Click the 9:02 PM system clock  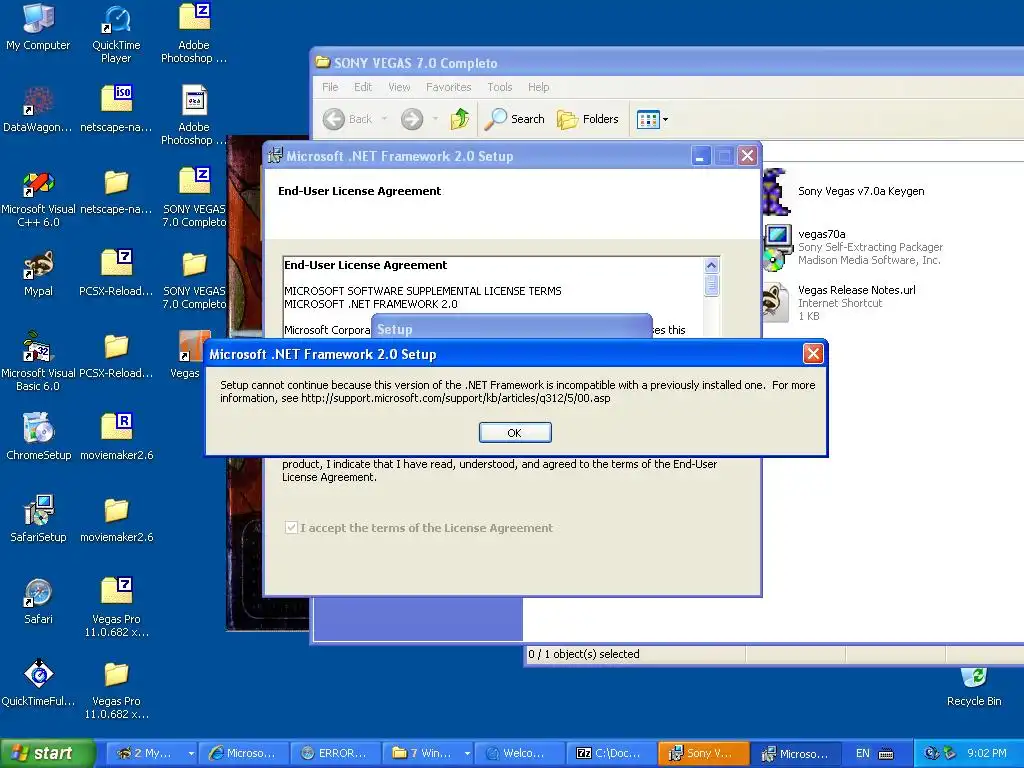(987, 753)
